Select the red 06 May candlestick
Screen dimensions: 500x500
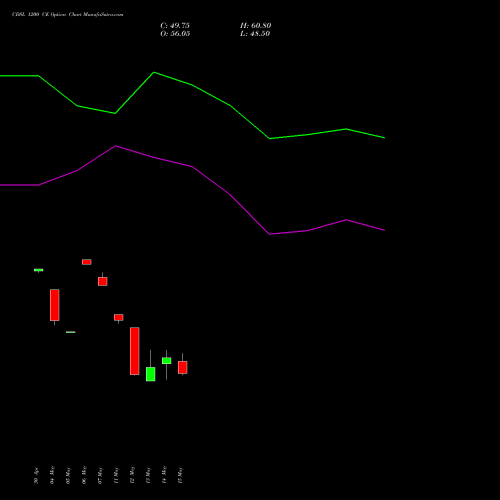coord(87,262)
